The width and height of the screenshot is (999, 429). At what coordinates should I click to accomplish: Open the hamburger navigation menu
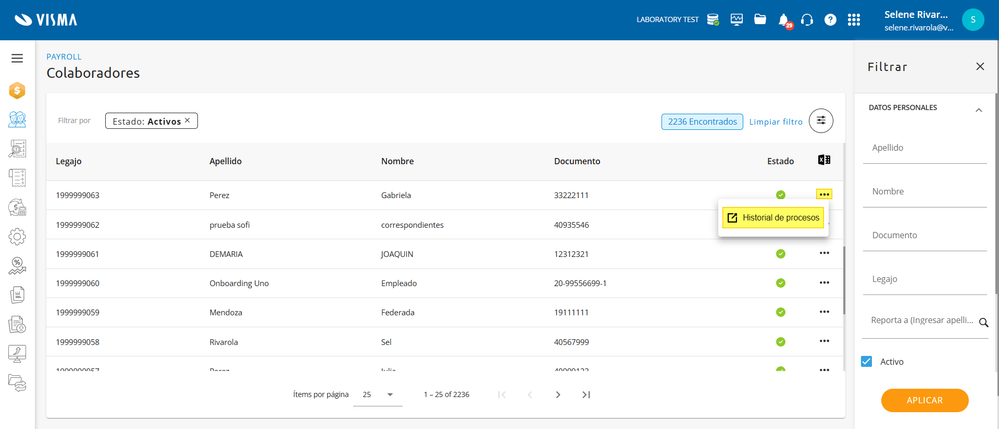[x=17, y=59]
